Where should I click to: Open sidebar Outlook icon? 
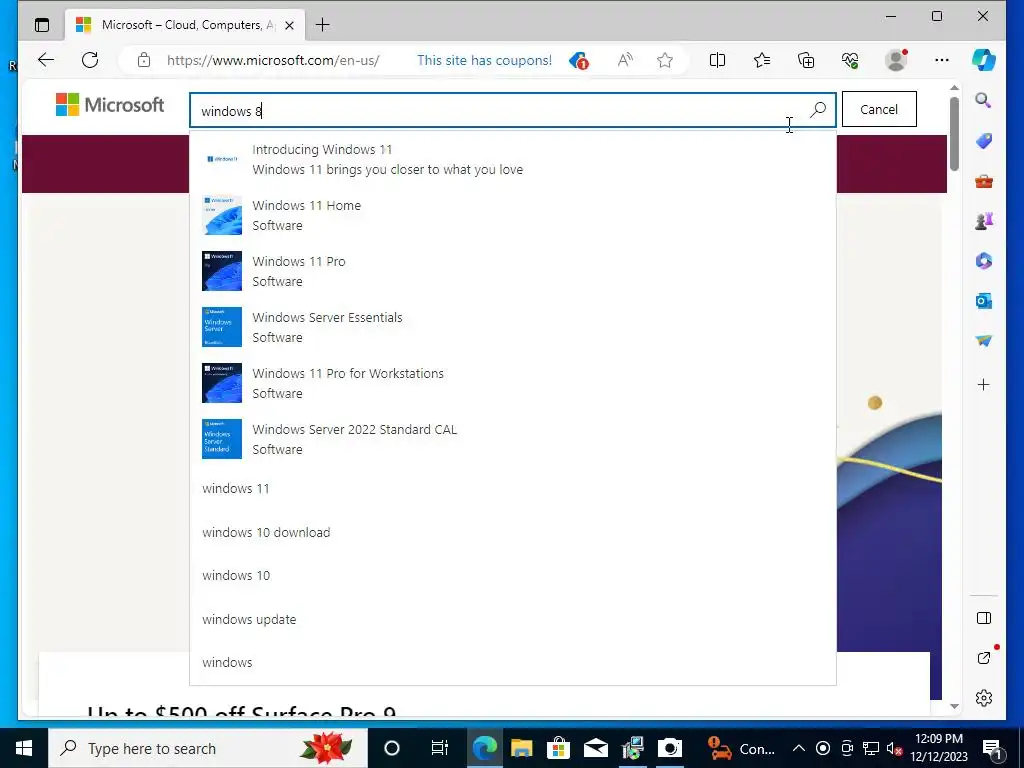coord(984,301)
